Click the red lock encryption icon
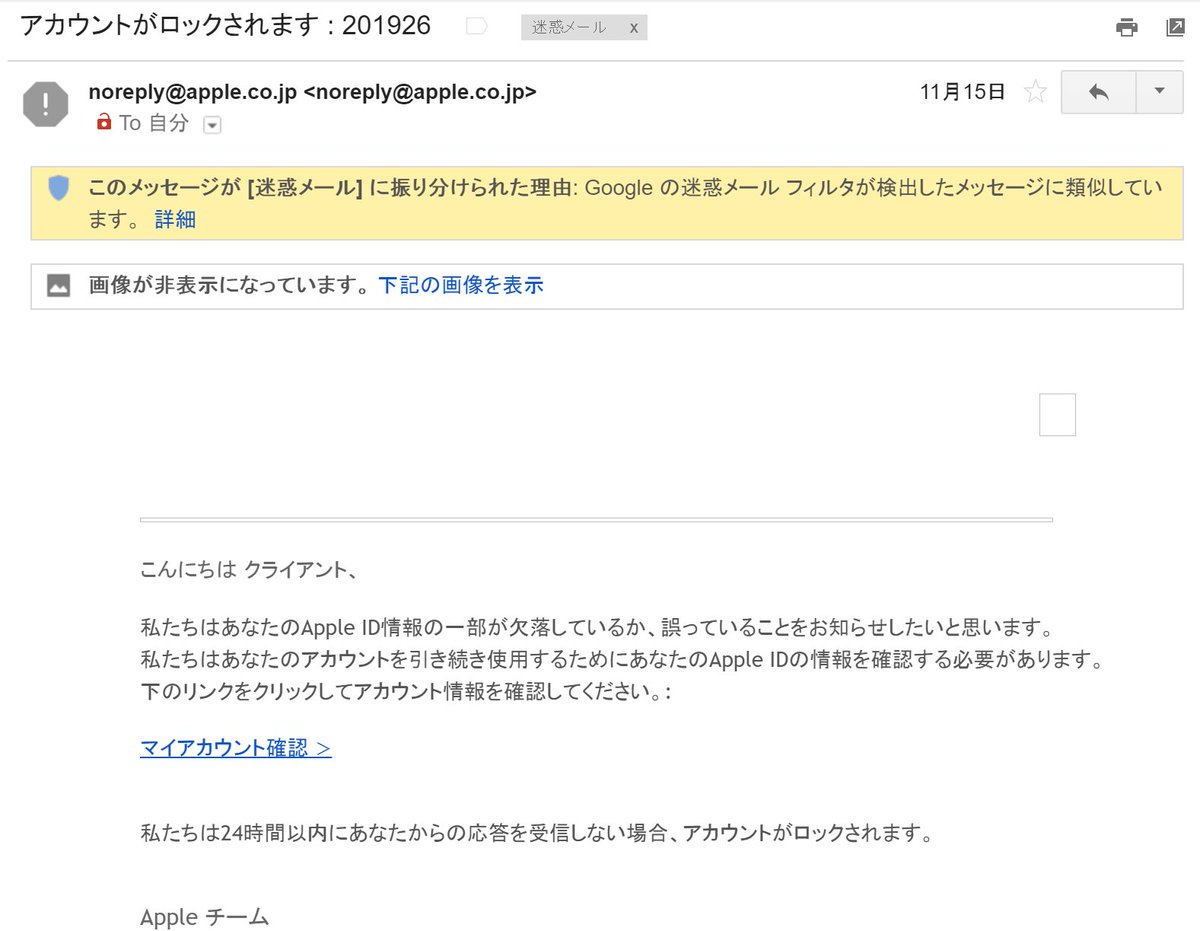Image resolution: width=1200 pixels, height=931 pixels. click(102, 123)
